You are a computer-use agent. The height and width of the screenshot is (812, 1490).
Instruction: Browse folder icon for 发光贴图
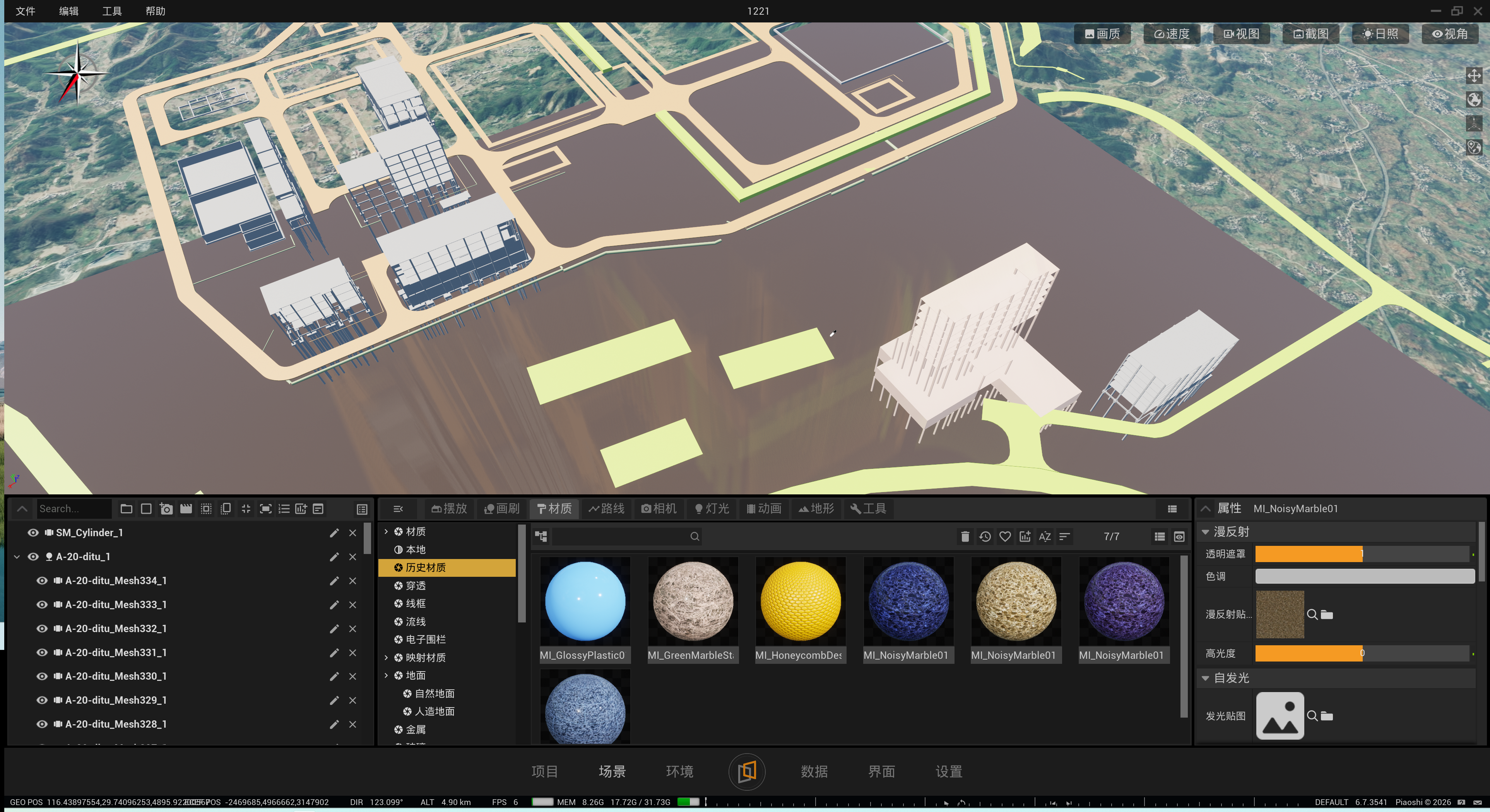pyautogui.click(x=1327, y=716)
